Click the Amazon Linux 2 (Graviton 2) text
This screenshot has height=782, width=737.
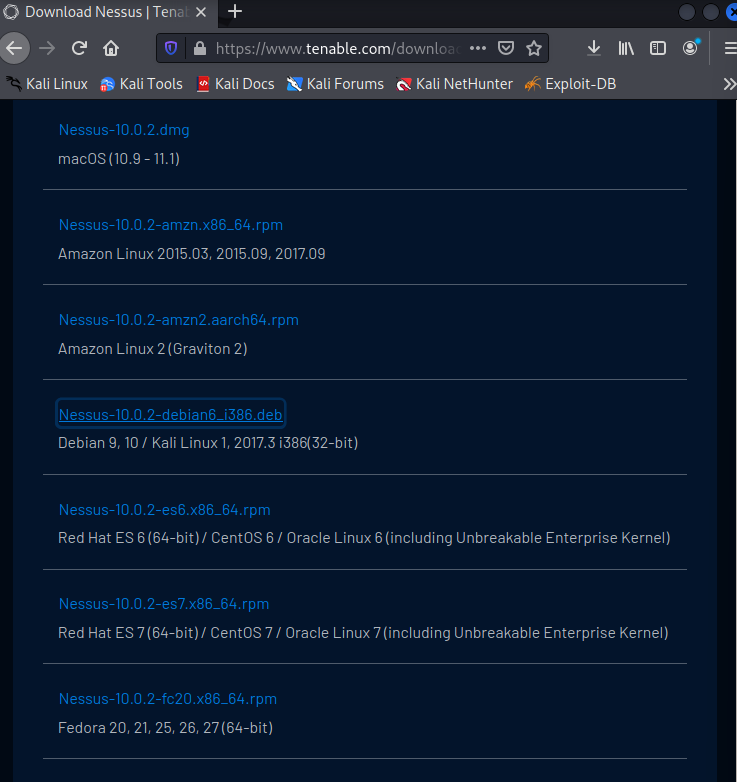tap(153, 349)
